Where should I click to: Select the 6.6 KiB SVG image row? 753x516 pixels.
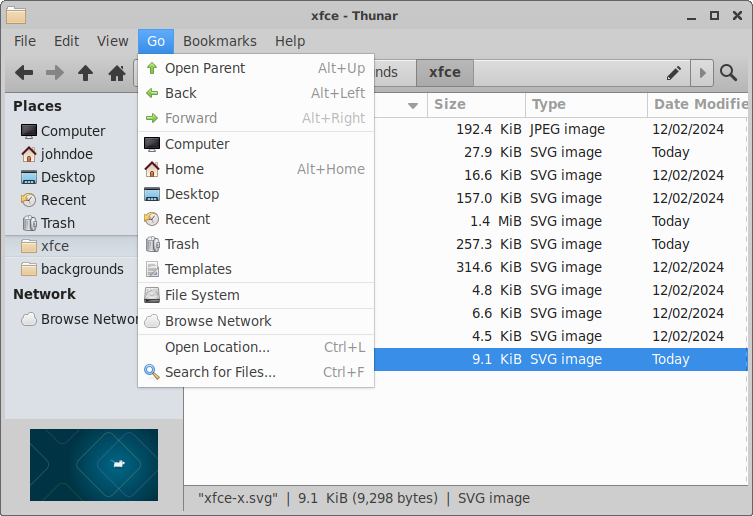tap(560, 314)
